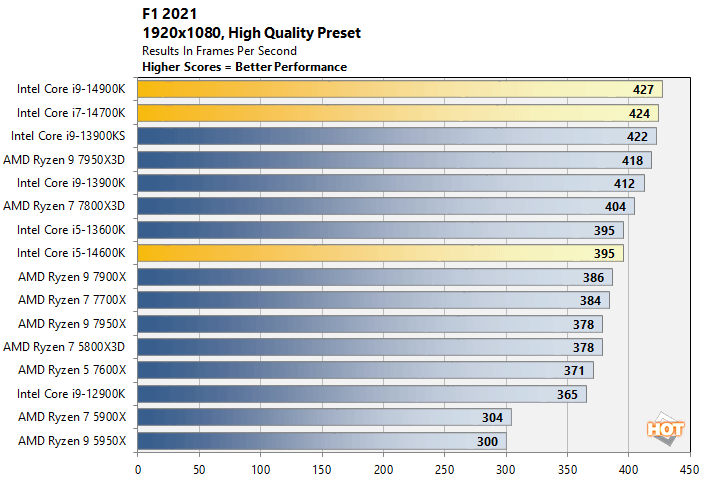Click the 450 axis tick label
This screenshot has height=481, width=708.
pos(689,470)
